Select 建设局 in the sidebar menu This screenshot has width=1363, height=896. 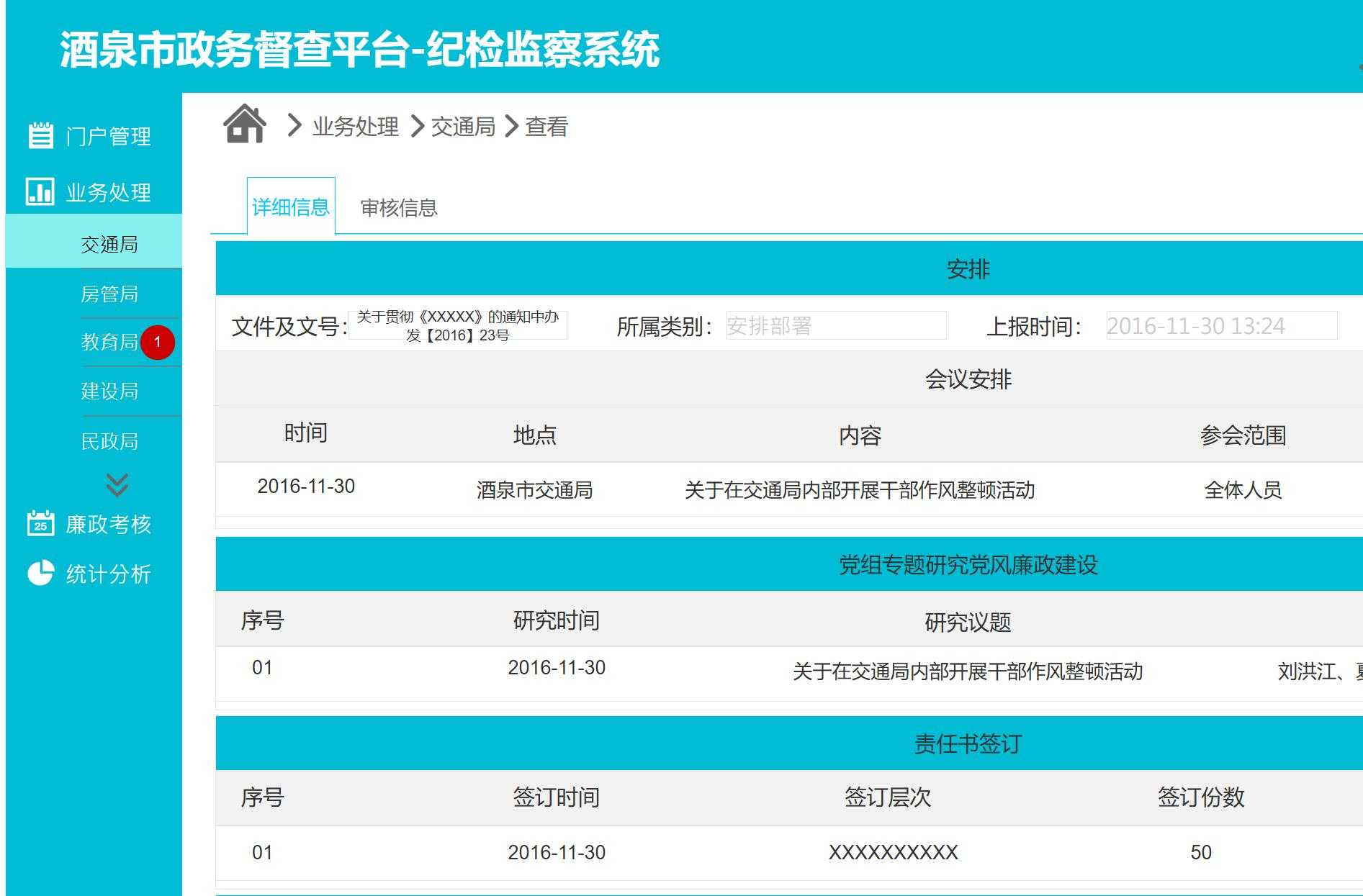pyautogui.click(x=110, y=392)
